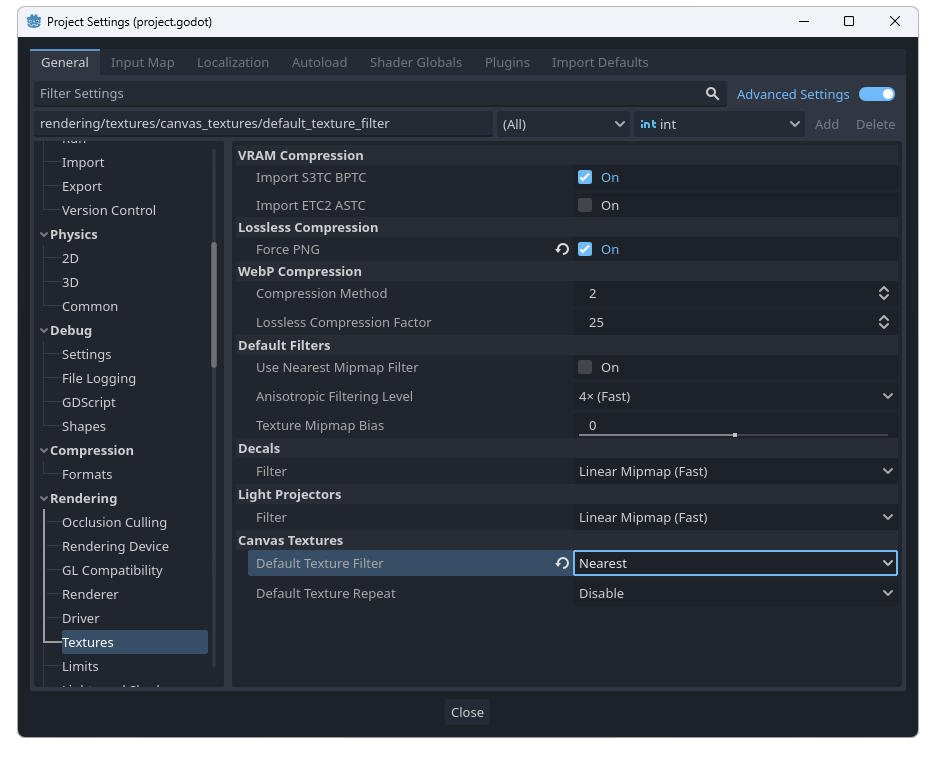This screenshot has height=782, width=936.
Task: Switch to the Localization tab
Action: [x=233, y=62]
